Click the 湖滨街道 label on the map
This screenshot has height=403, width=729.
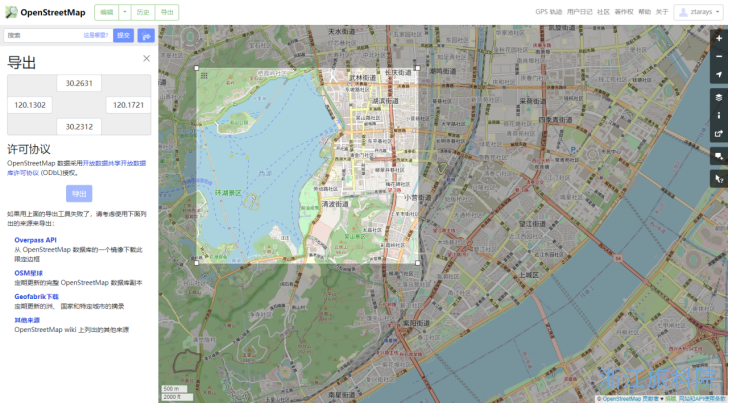point(385,100)
